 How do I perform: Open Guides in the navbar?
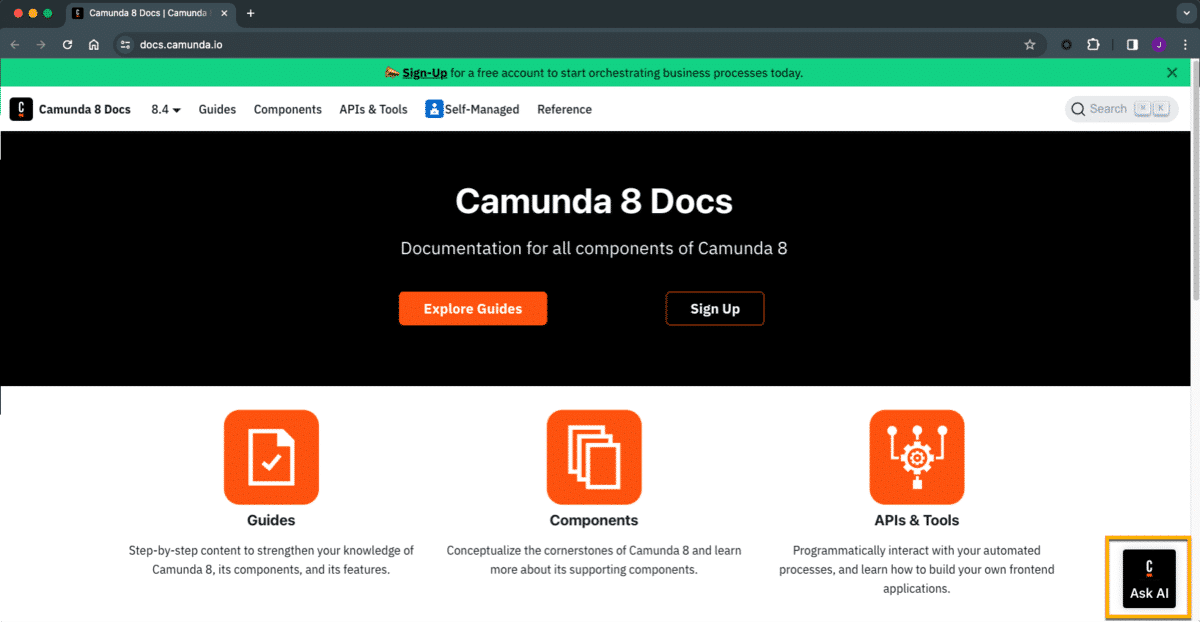coord(217,109)
